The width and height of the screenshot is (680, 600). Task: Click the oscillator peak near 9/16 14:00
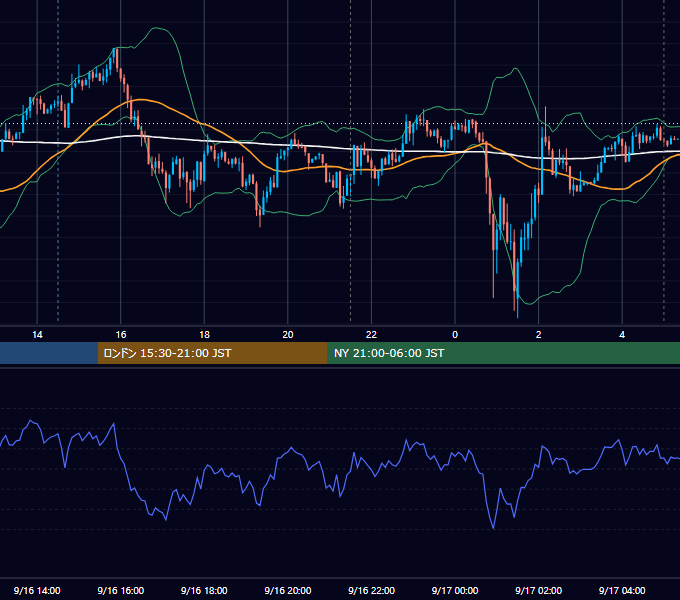[30, 421]
